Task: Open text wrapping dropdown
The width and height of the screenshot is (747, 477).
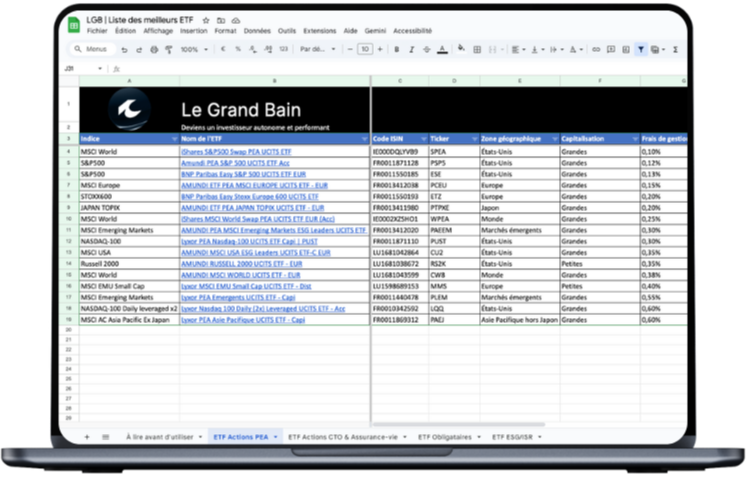Action: 556,49
